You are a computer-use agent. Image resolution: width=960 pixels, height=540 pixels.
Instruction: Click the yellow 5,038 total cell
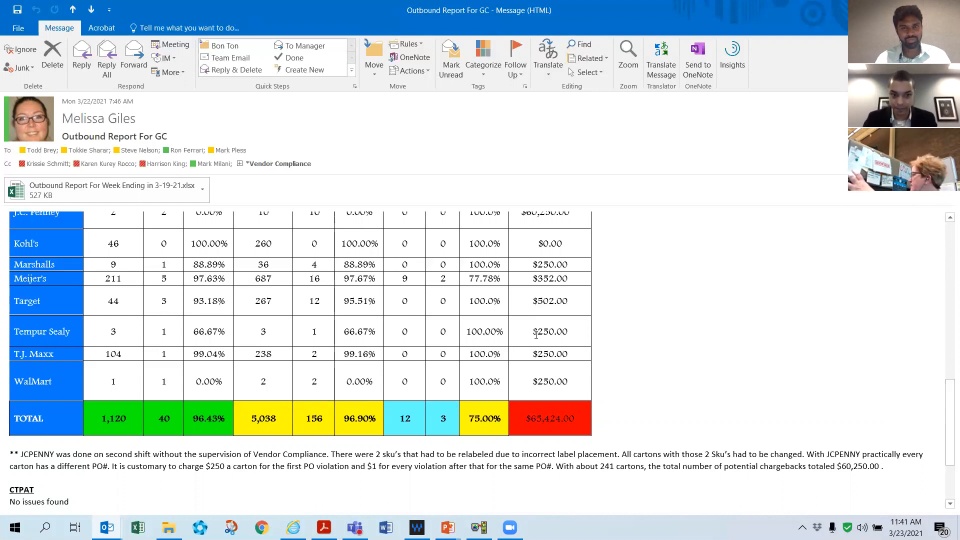[x=263, y=418]
